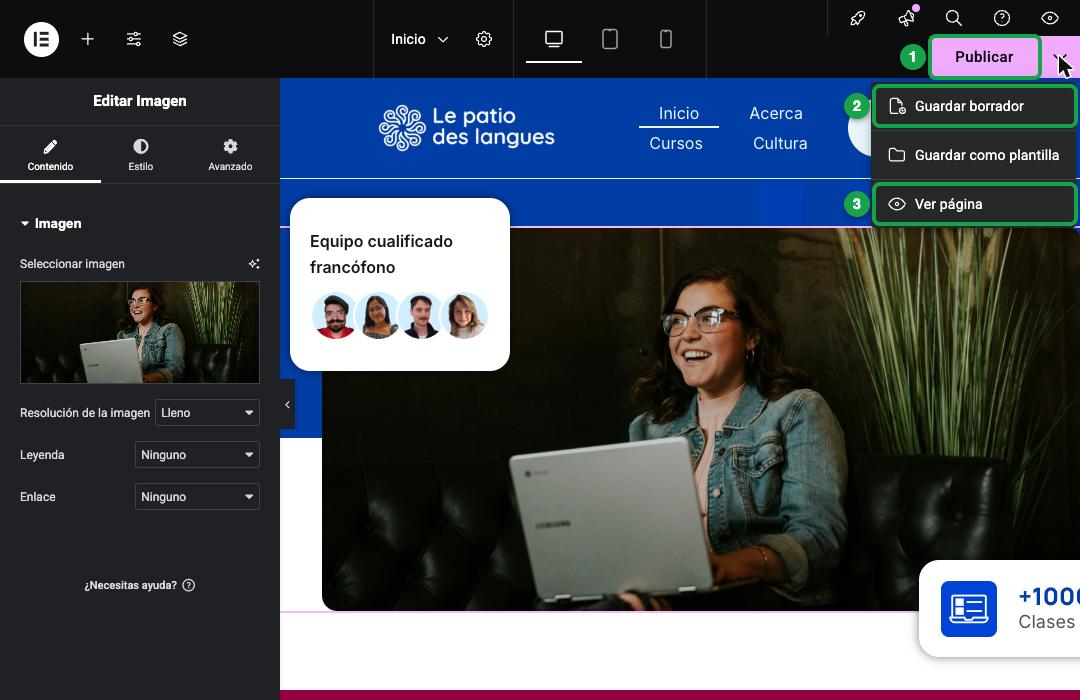The width and height of the screenshot is (1080, 700).
Task: Click the Inicio nav link
Action: click(678, 113)
